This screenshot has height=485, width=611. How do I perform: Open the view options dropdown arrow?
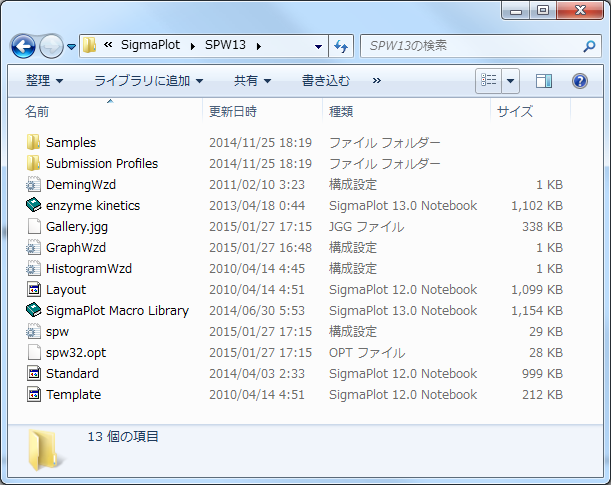pyautogui.click(x=510, y=81)
